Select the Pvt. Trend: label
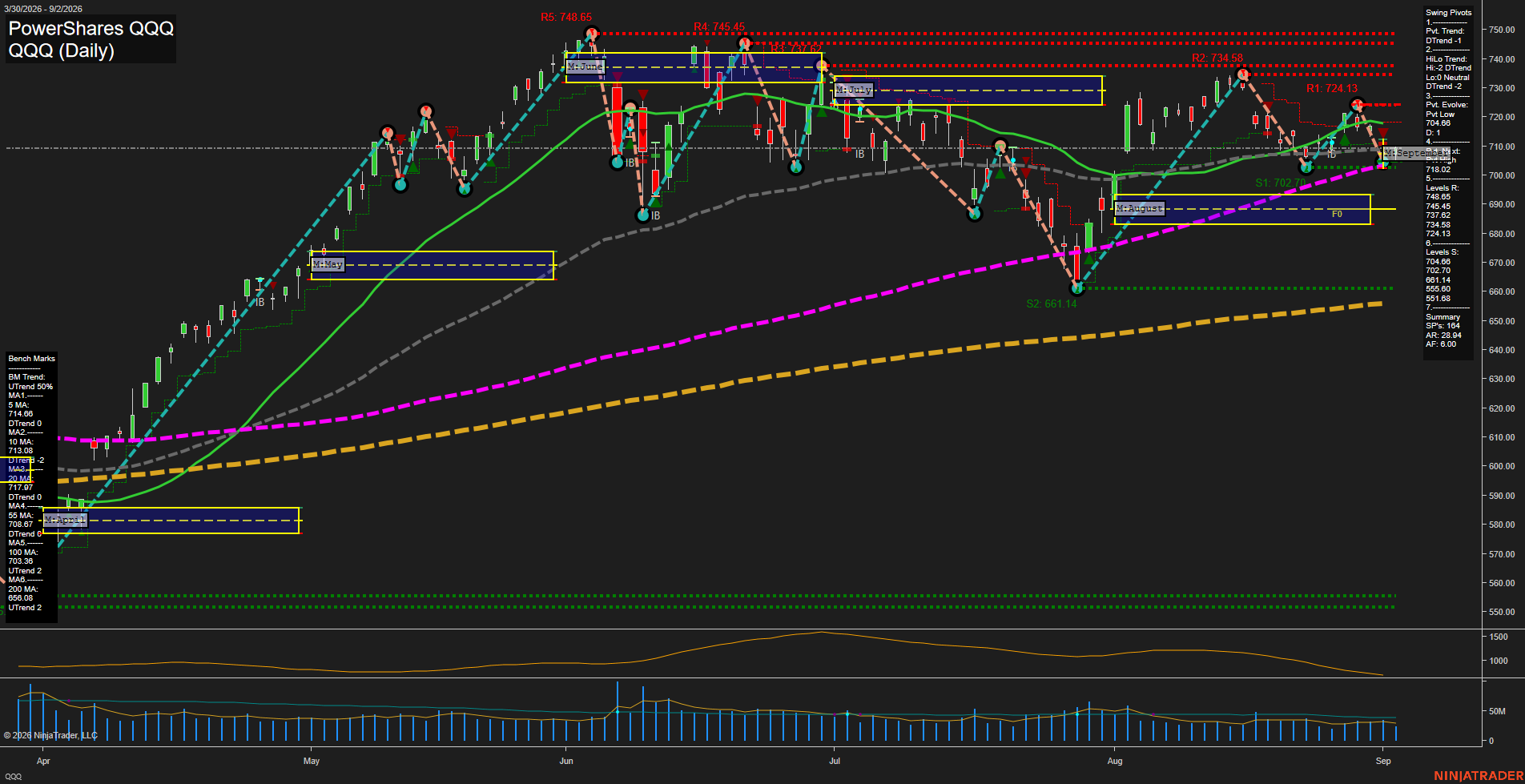Image resolution: width=1525 pixels, height=784 pixels. tap(1445, 31)
